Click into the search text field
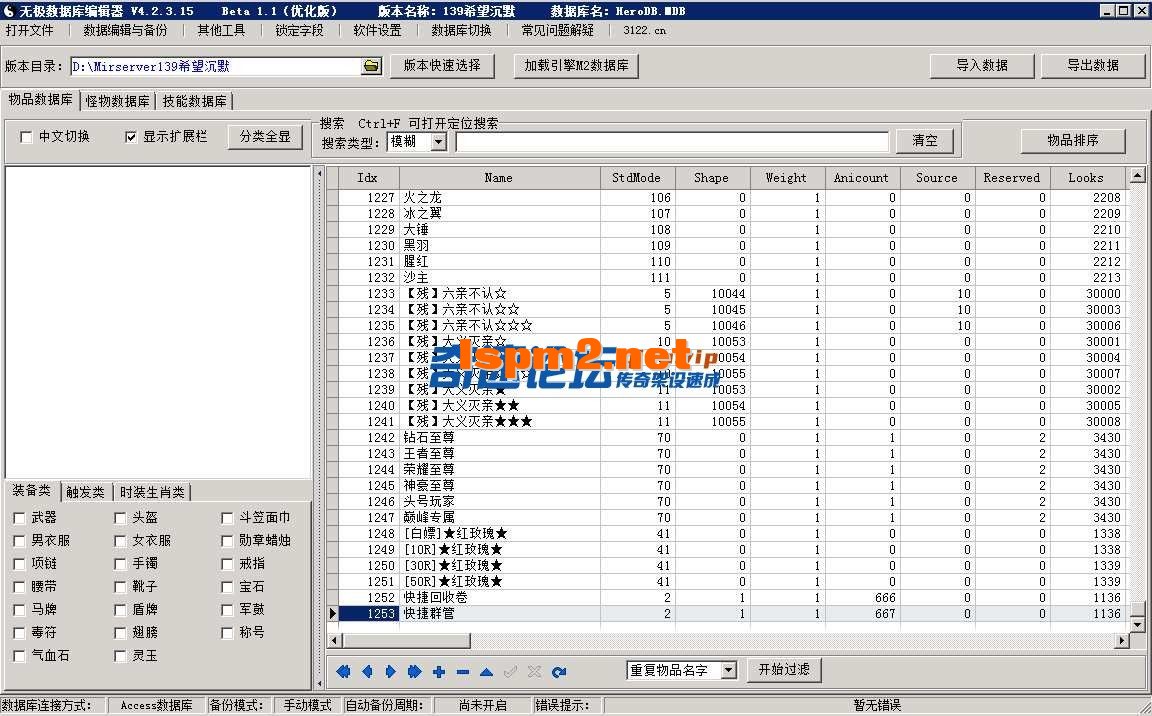The width and height of the screenshot is (1152, 716). click(671, 142)
